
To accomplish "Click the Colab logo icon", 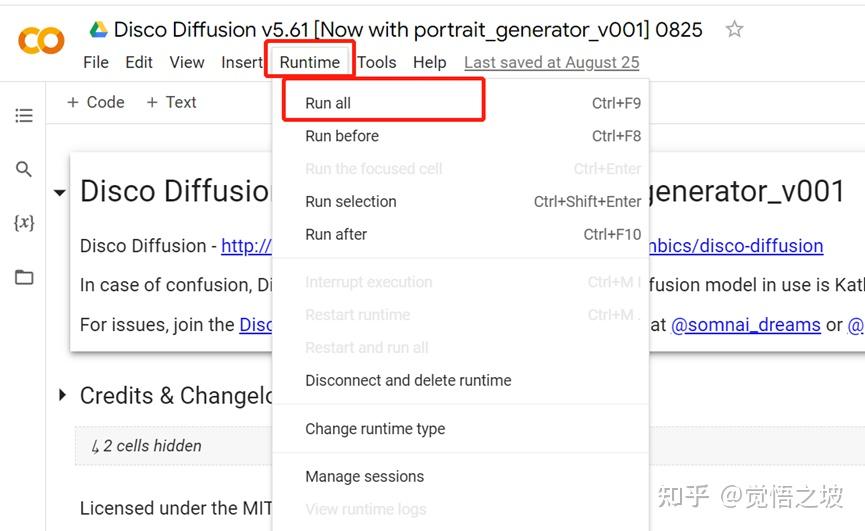I will [x=41, y=40].
